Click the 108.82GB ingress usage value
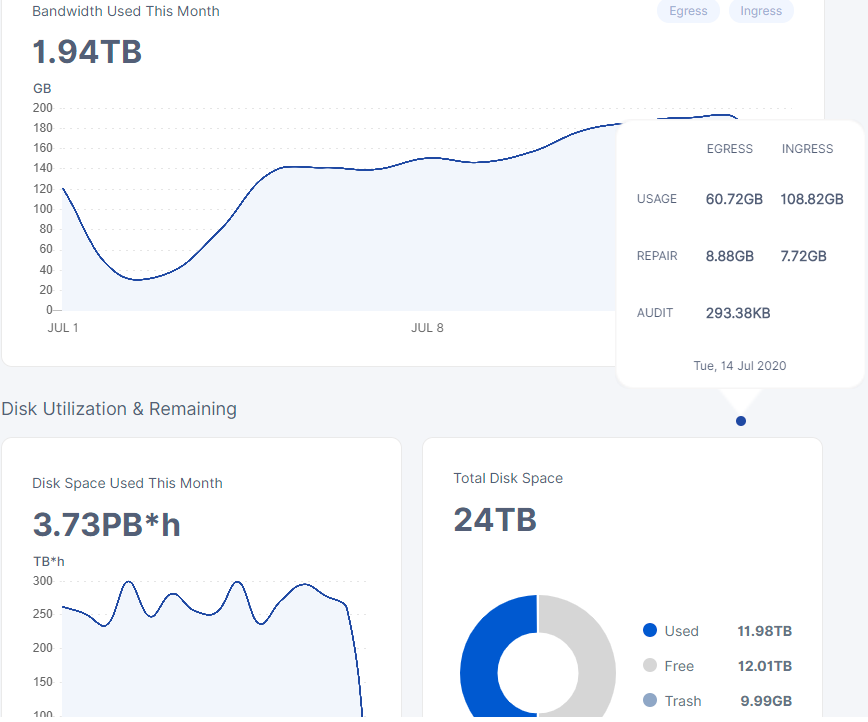This screenshot has width=868, height=722. point(811,199)
